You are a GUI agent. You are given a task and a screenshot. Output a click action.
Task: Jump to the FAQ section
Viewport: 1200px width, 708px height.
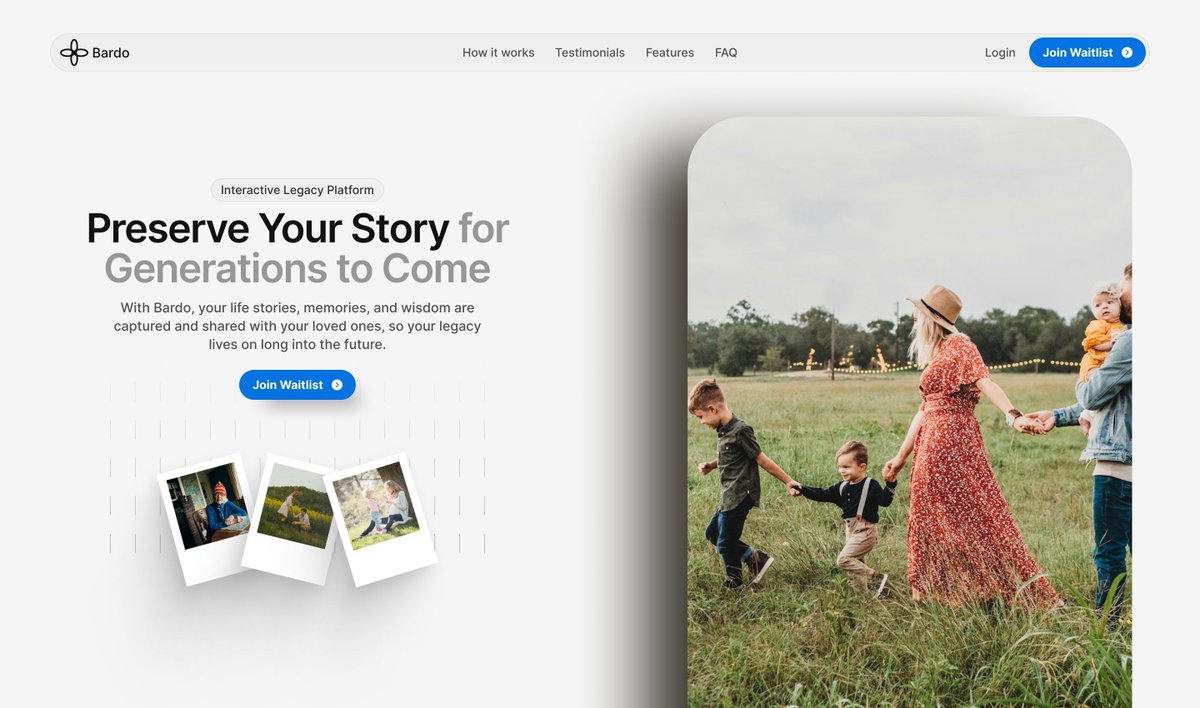[726, 53]
